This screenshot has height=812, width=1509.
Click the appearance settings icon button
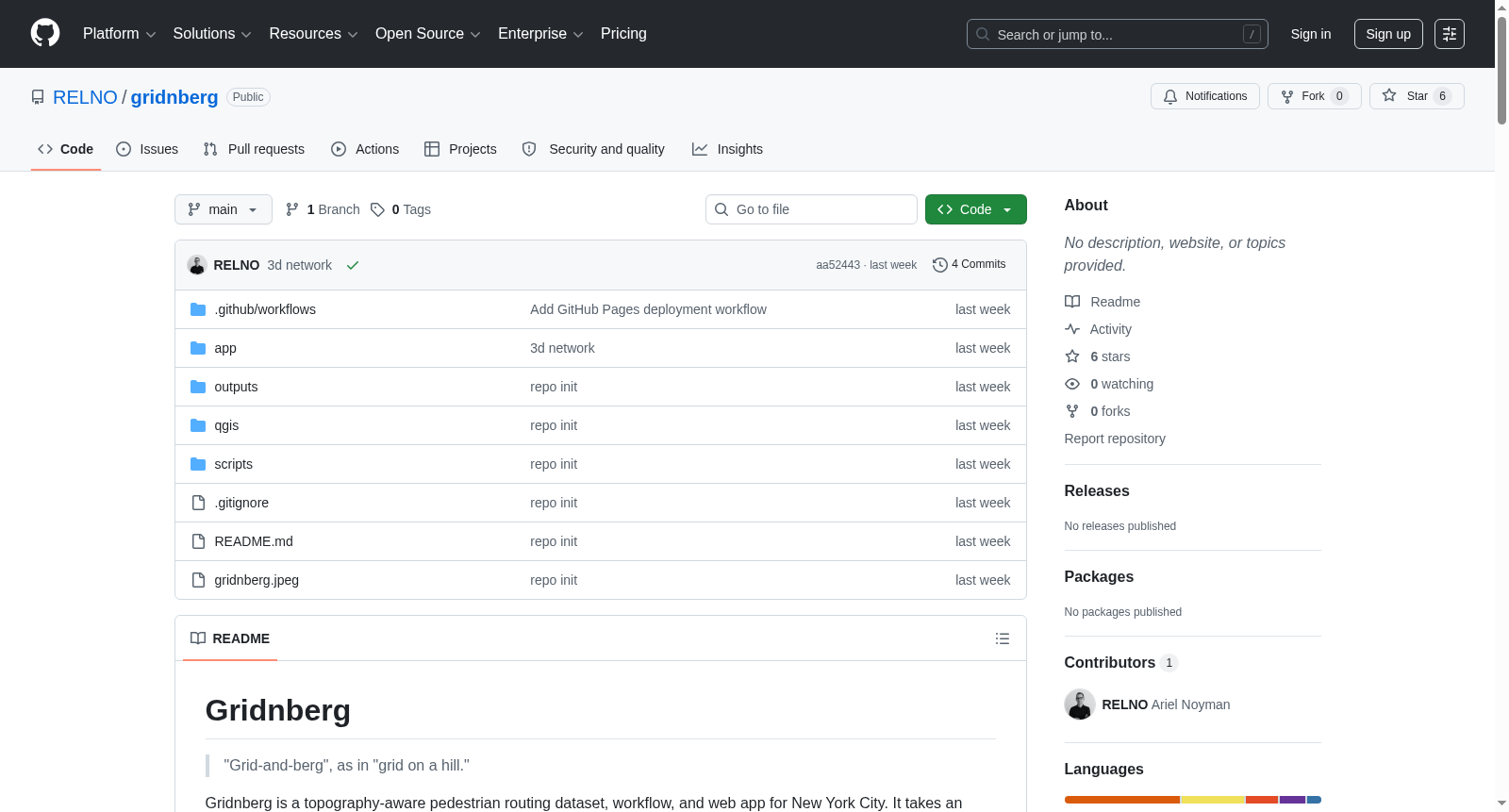tap(1450, 34)
